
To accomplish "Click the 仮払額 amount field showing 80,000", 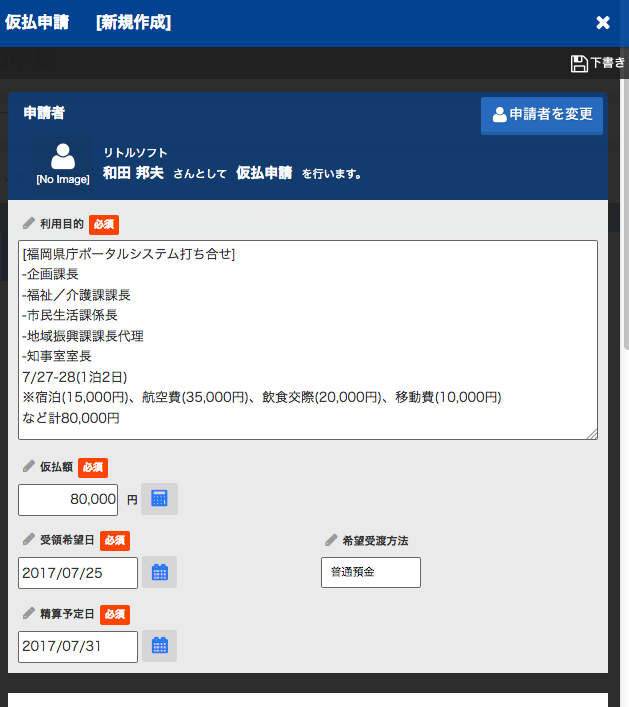I will [68, 500].
